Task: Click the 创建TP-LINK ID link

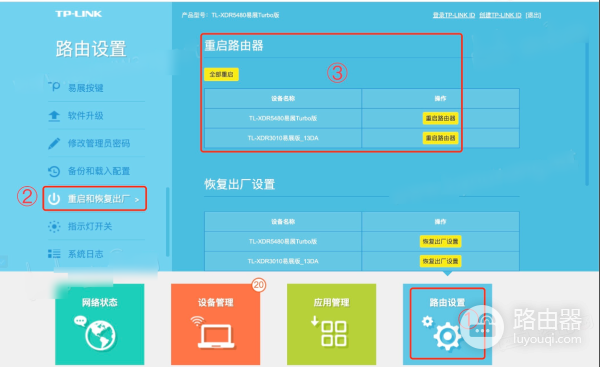Action: point(500,15)
